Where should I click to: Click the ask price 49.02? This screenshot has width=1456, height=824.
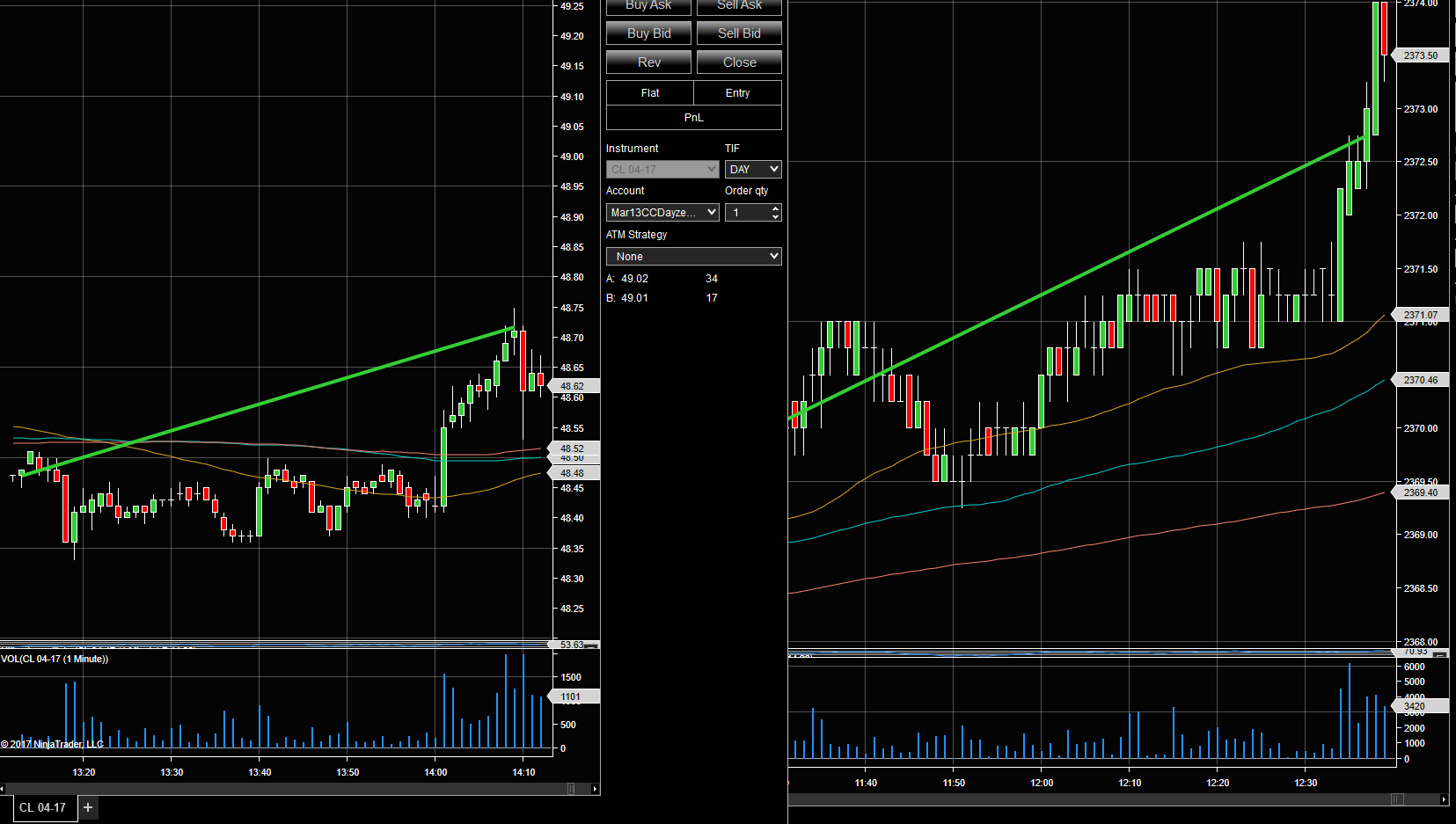click(x=634, y=279)
